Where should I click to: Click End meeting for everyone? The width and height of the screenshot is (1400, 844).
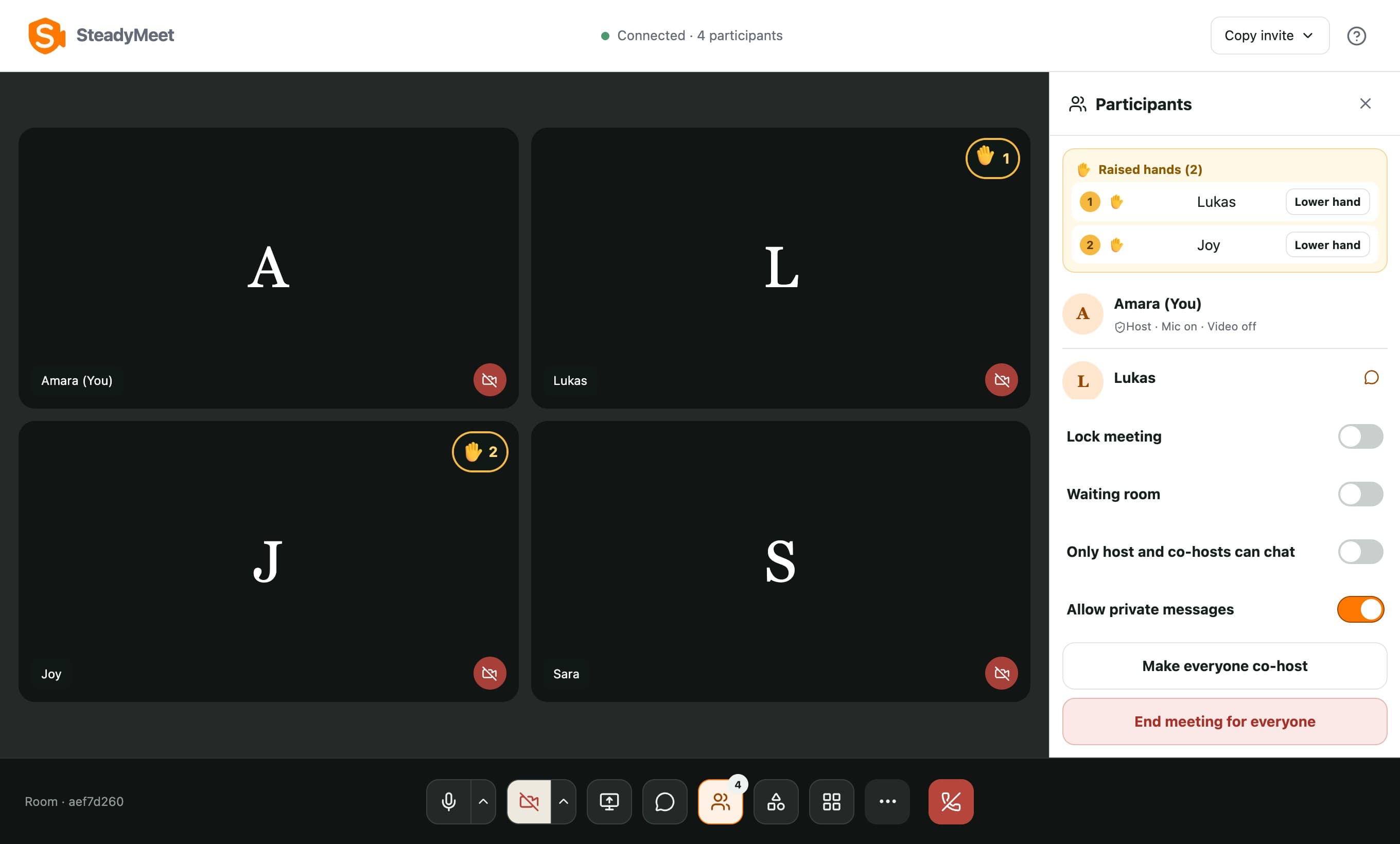click(1224, 722)
